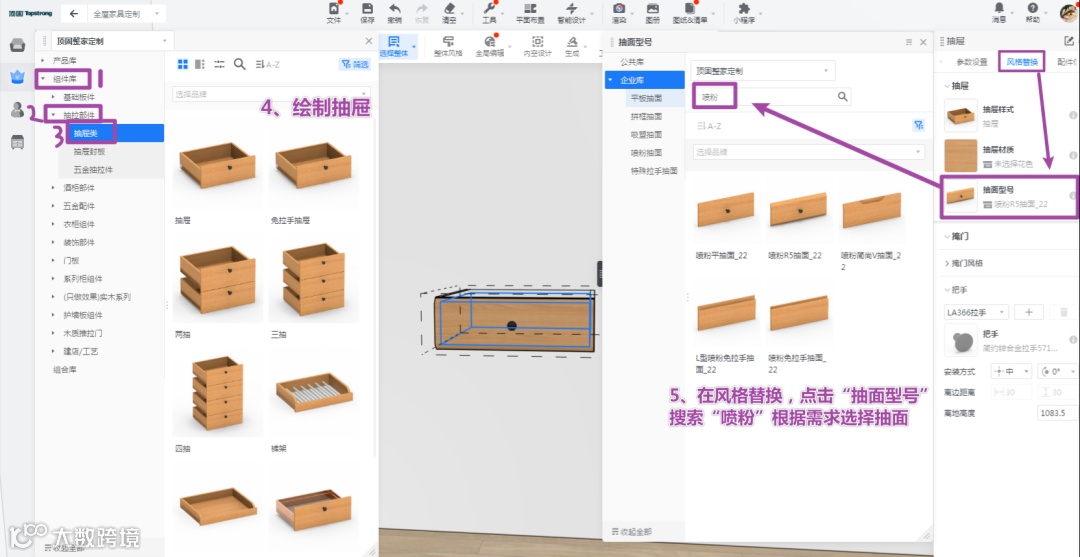Open the 帮助 help icon
The image size is (1080, 557).
pos(1032,8)
